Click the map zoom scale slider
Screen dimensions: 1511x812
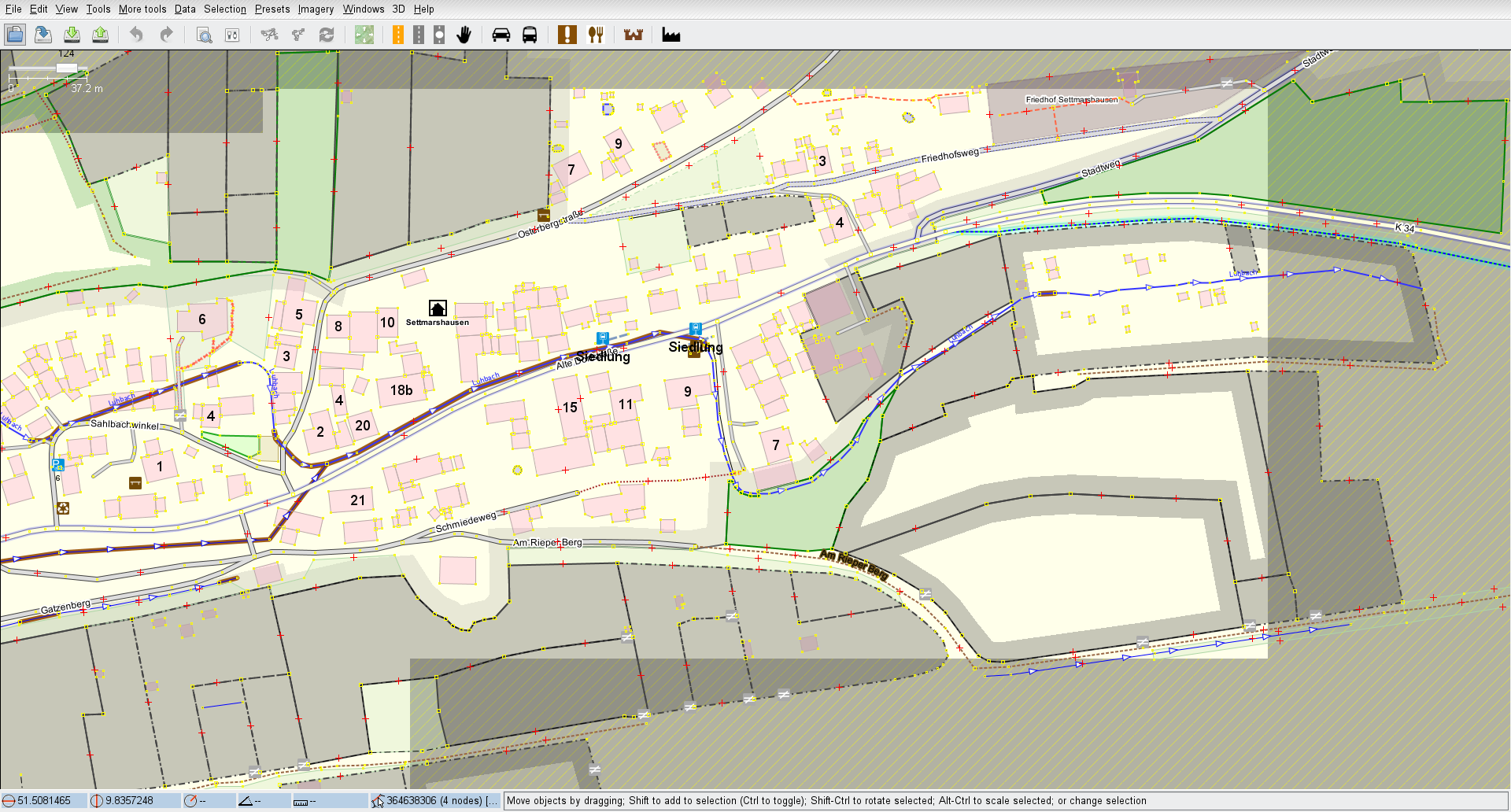[x=66, y=68]
